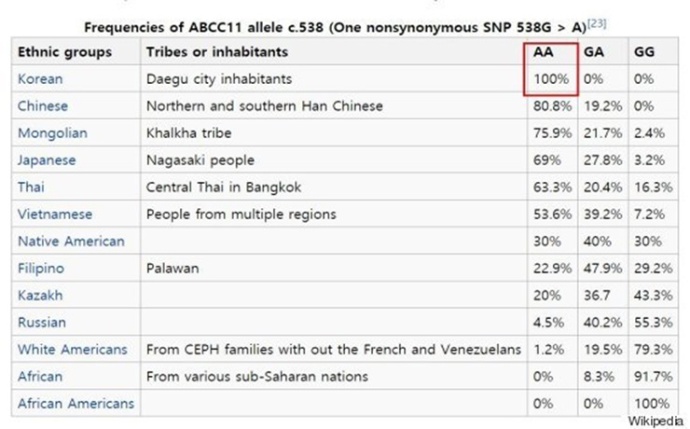The height and width of the screenshot is (429, 690).
Task: Open the Vietnamese link
Action: (x=55, y=214)
